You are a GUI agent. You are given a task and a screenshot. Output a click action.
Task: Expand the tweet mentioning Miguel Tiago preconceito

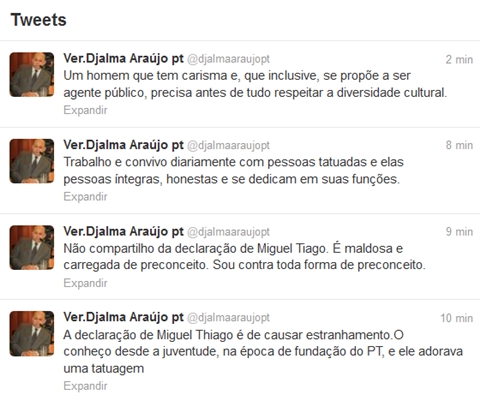[x=85, y=283]
